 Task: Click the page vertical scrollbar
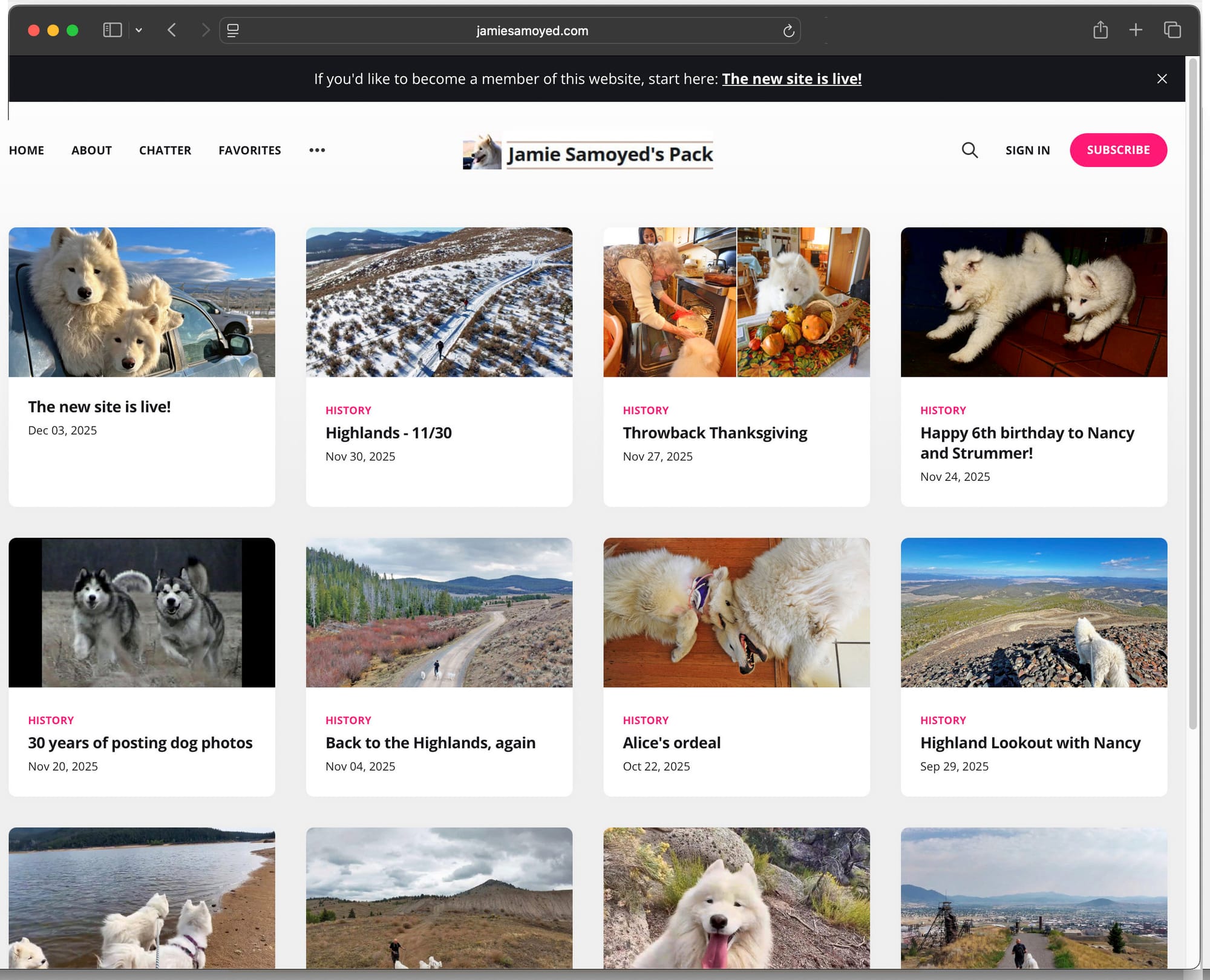1192,393
